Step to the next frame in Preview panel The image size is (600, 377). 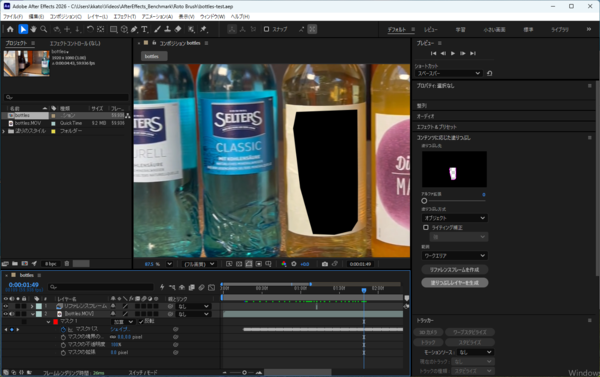(463, 53)
